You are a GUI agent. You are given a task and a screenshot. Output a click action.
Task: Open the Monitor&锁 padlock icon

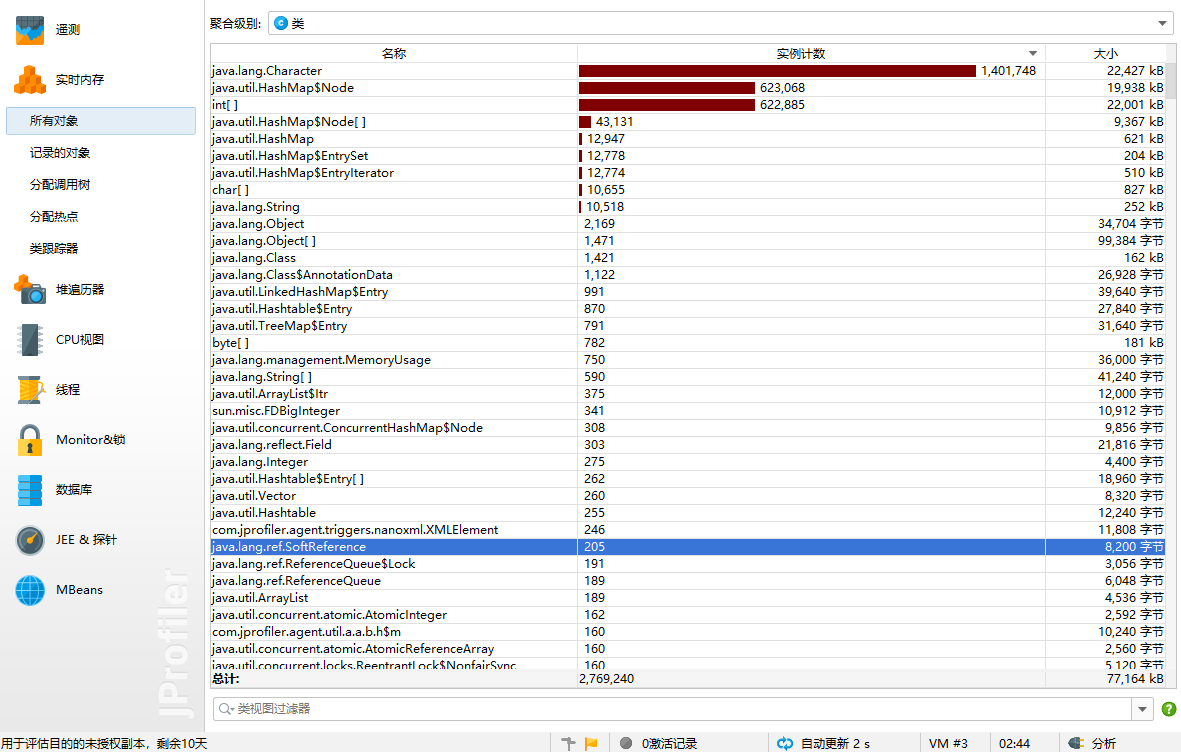(30, 440)
